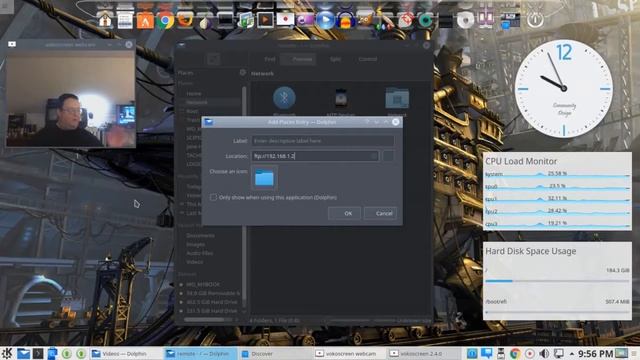Image resolution: width=640 pixels, height=360 pixels.
Task: Click the CPU Load Monitor widget title
Action: (x=521, y=161)
